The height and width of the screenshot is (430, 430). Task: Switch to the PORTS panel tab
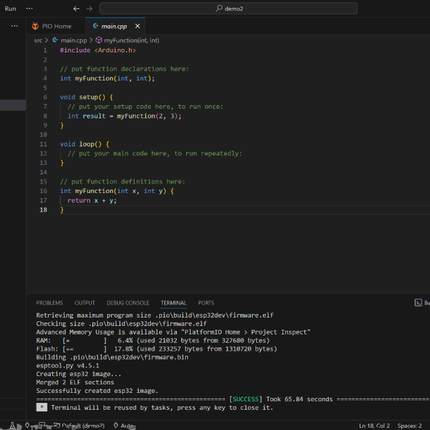click(x=206, y=303)
